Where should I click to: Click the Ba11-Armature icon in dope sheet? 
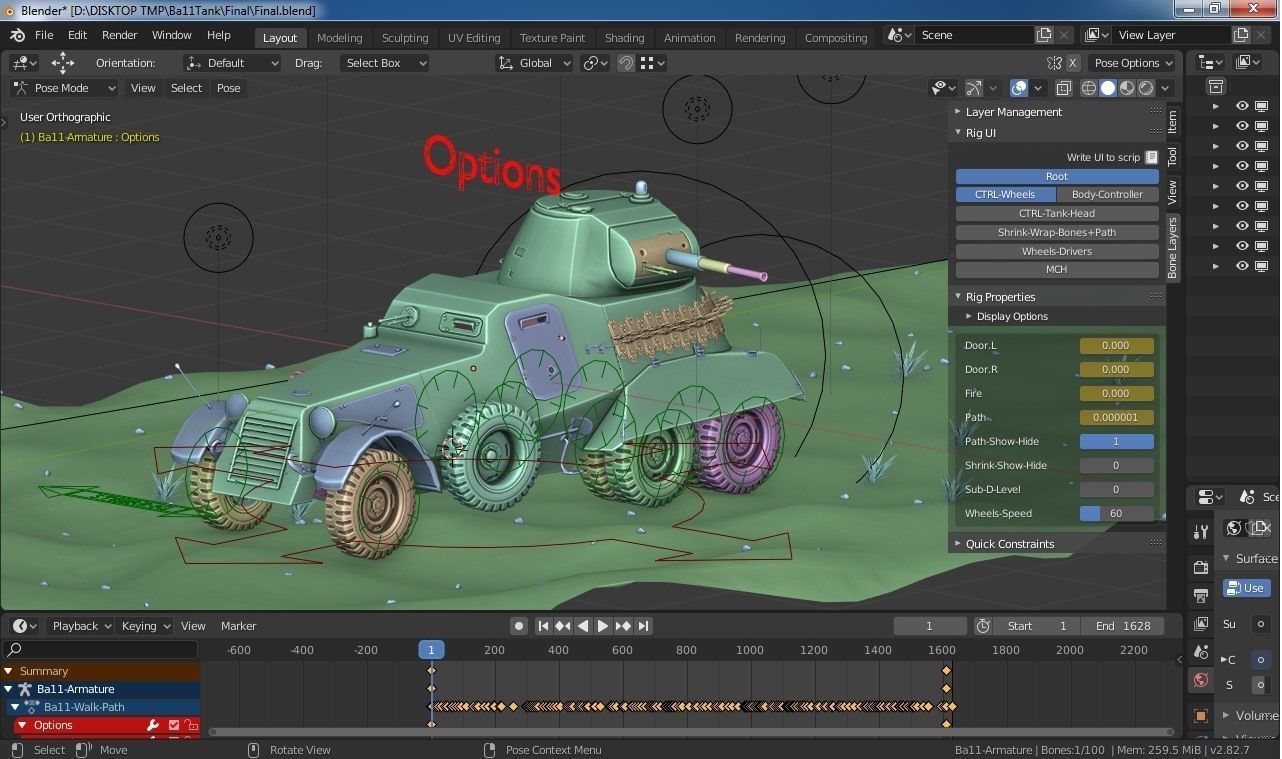(x=25, y=689)
